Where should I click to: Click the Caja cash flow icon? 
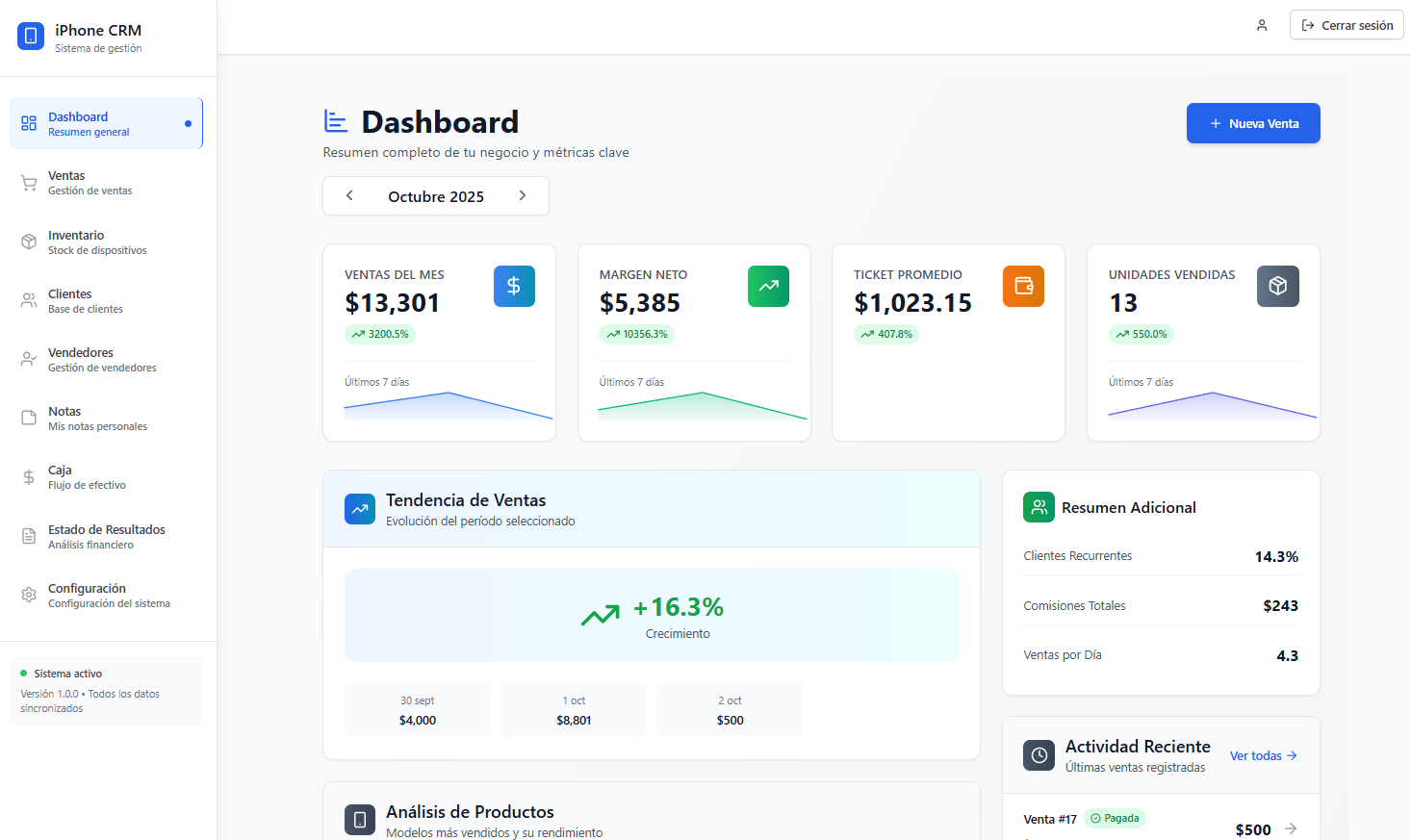click(28, 476)
